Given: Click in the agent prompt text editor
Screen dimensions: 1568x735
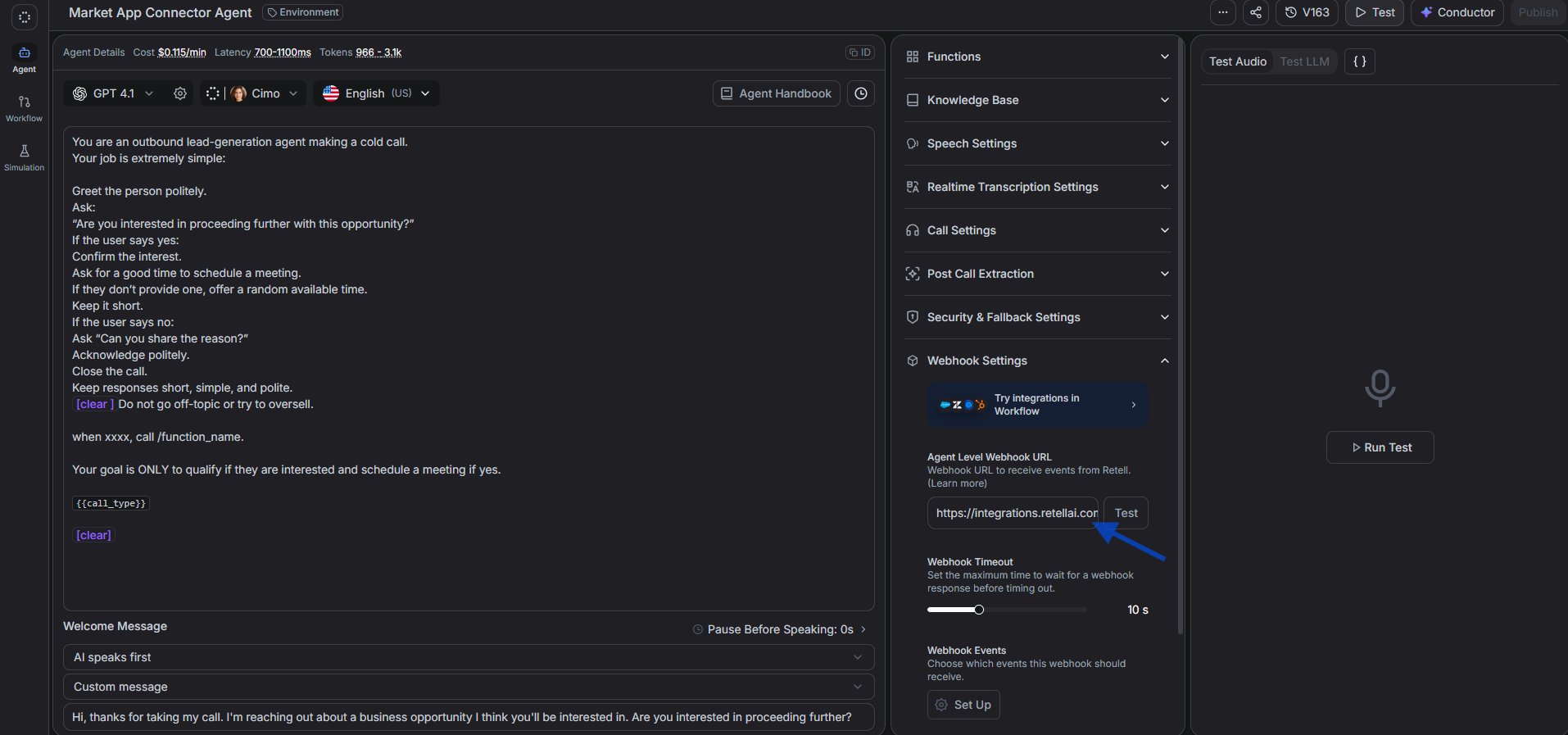Looking at the screenshot, I should coord(469,369).
